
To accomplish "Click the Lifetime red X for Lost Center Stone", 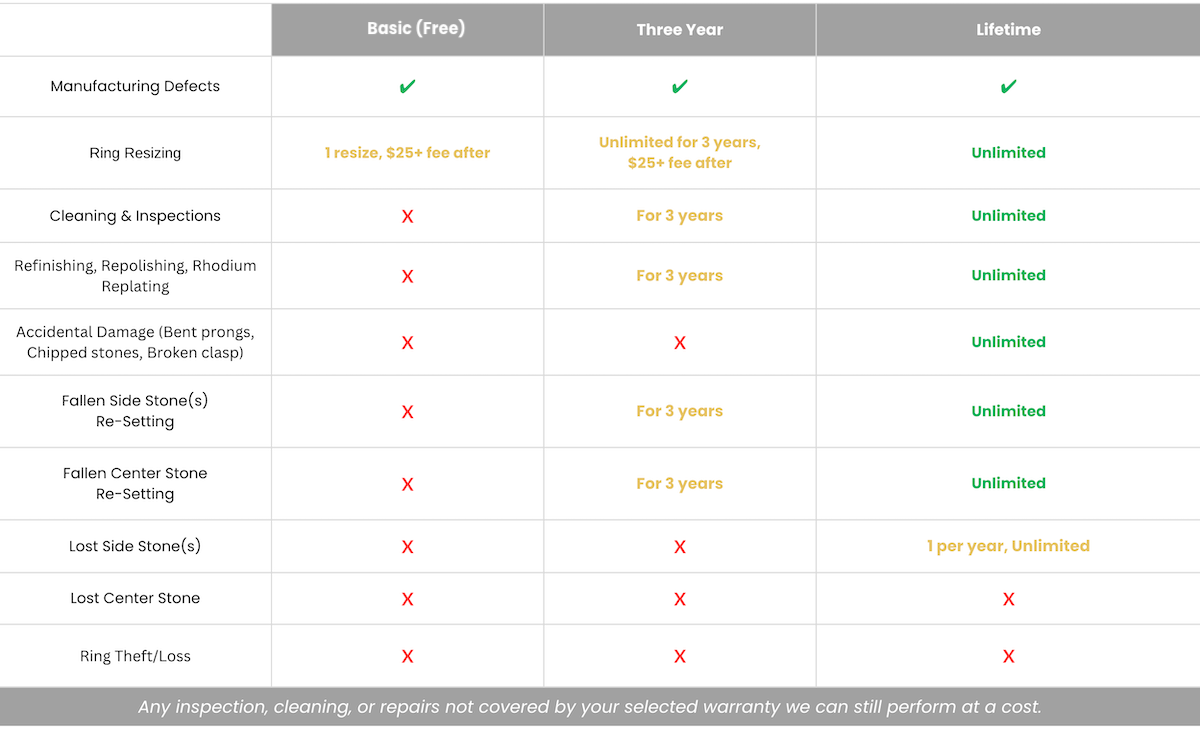I will (1008, 599).
